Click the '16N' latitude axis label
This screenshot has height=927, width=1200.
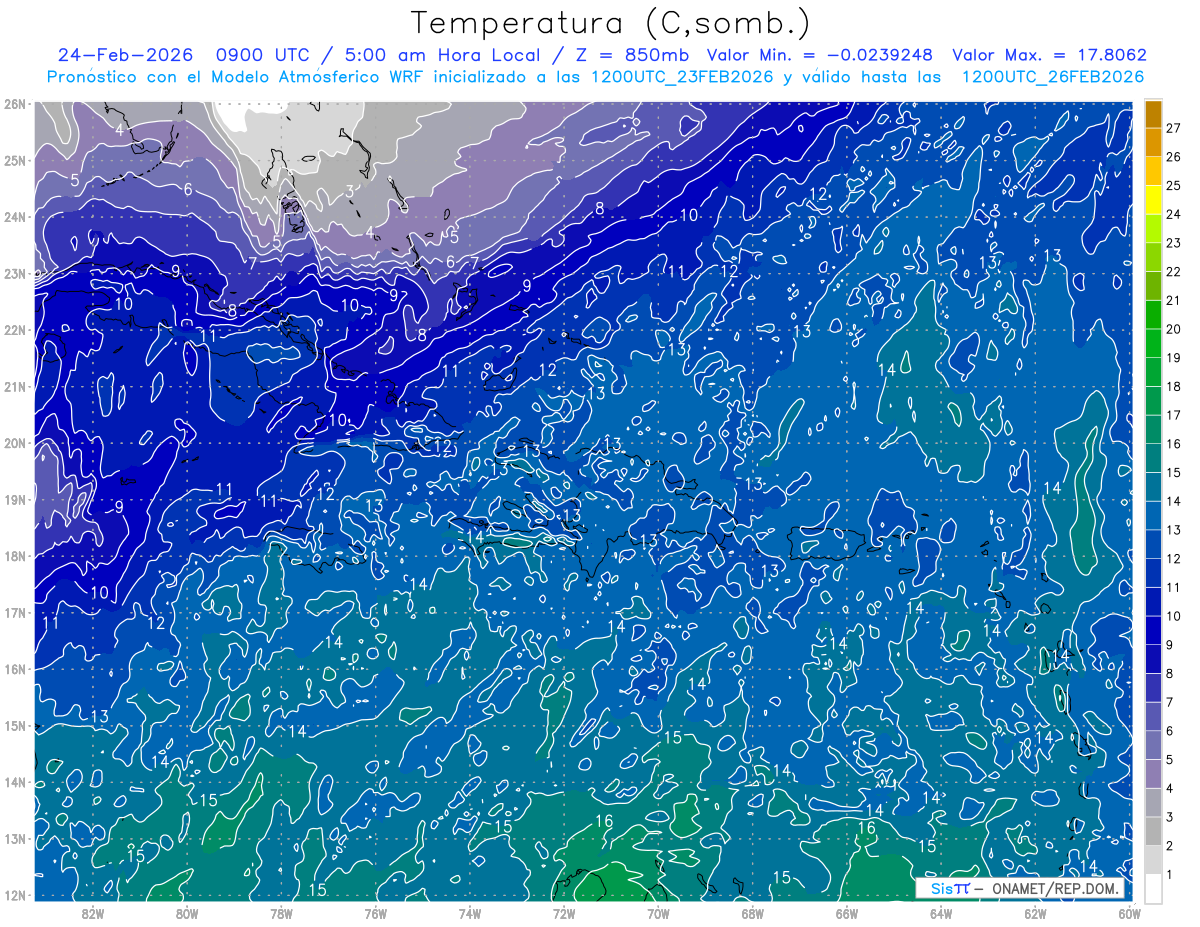tap(16, 669)
